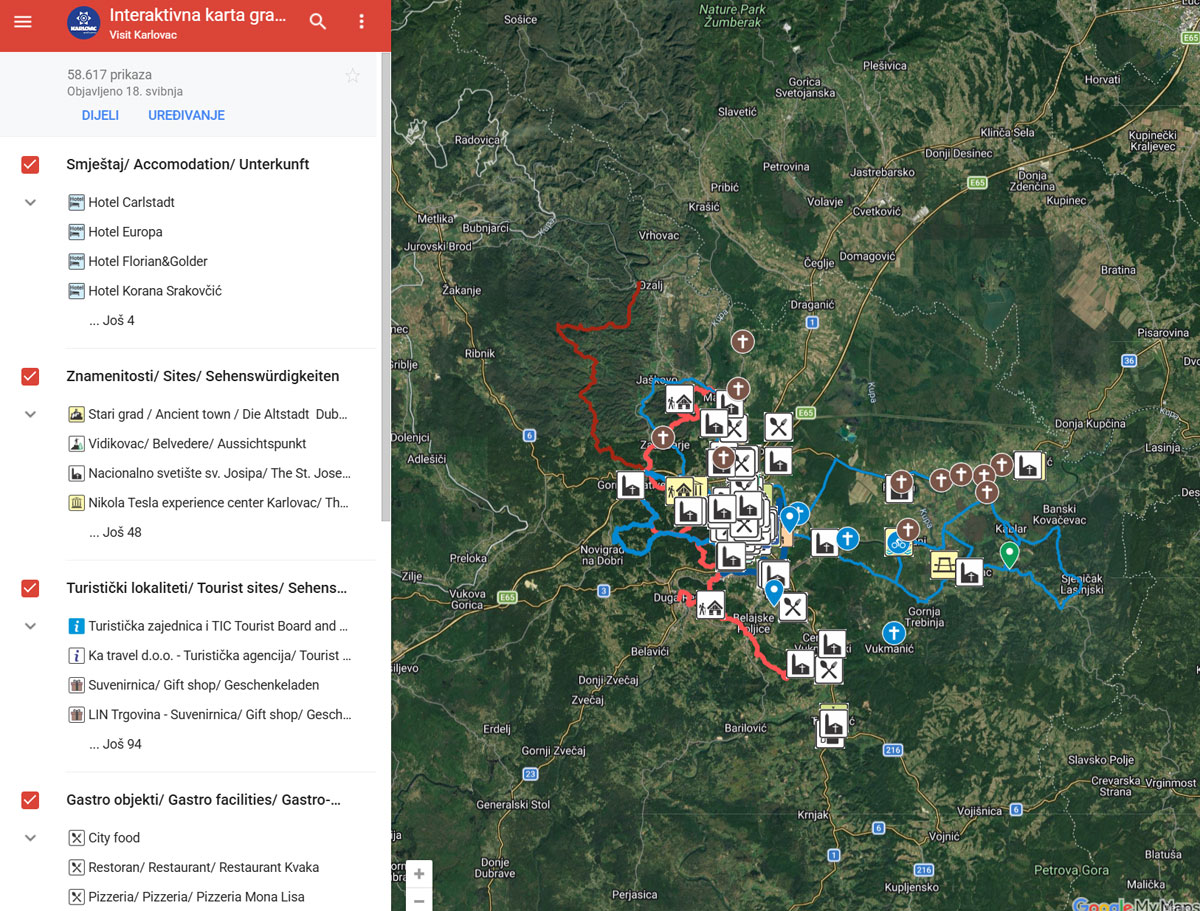Click the blue cross marker near Vukmanić
Viewport: 1200px width, 911px height.
(x=894, y=633)
